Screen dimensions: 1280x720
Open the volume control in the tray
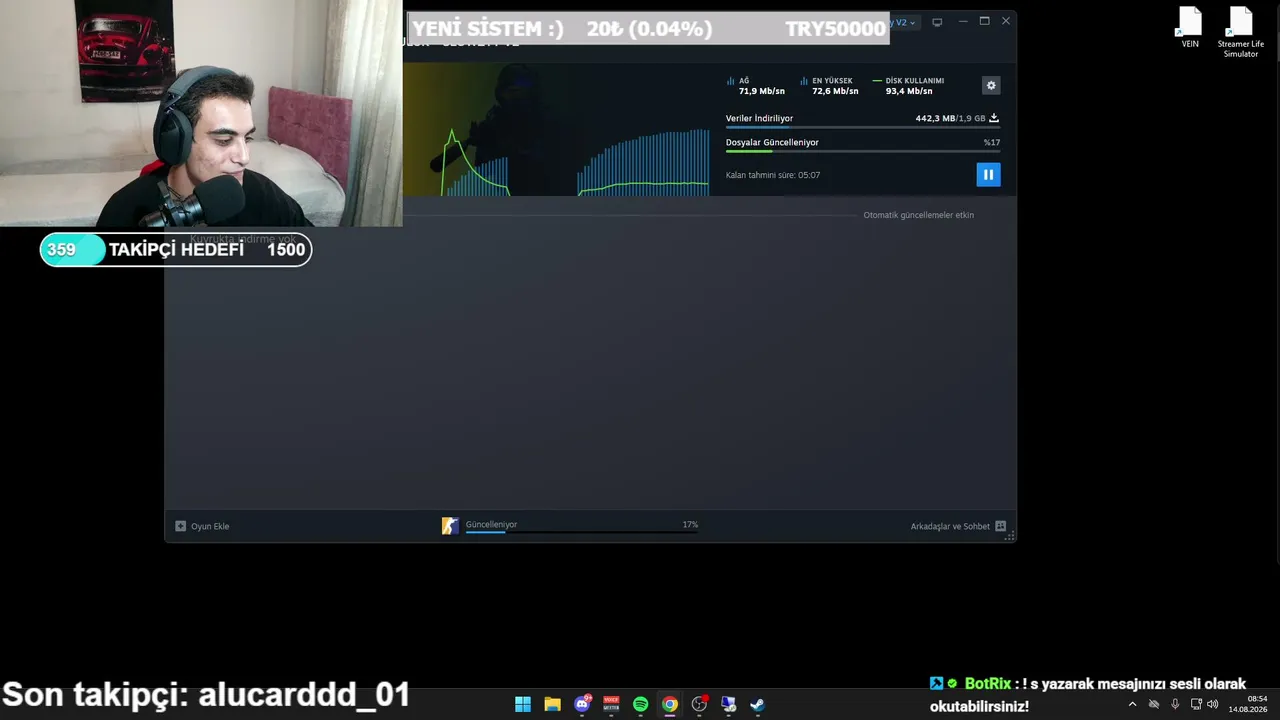pyautogui.click(x=1213, y=704)
